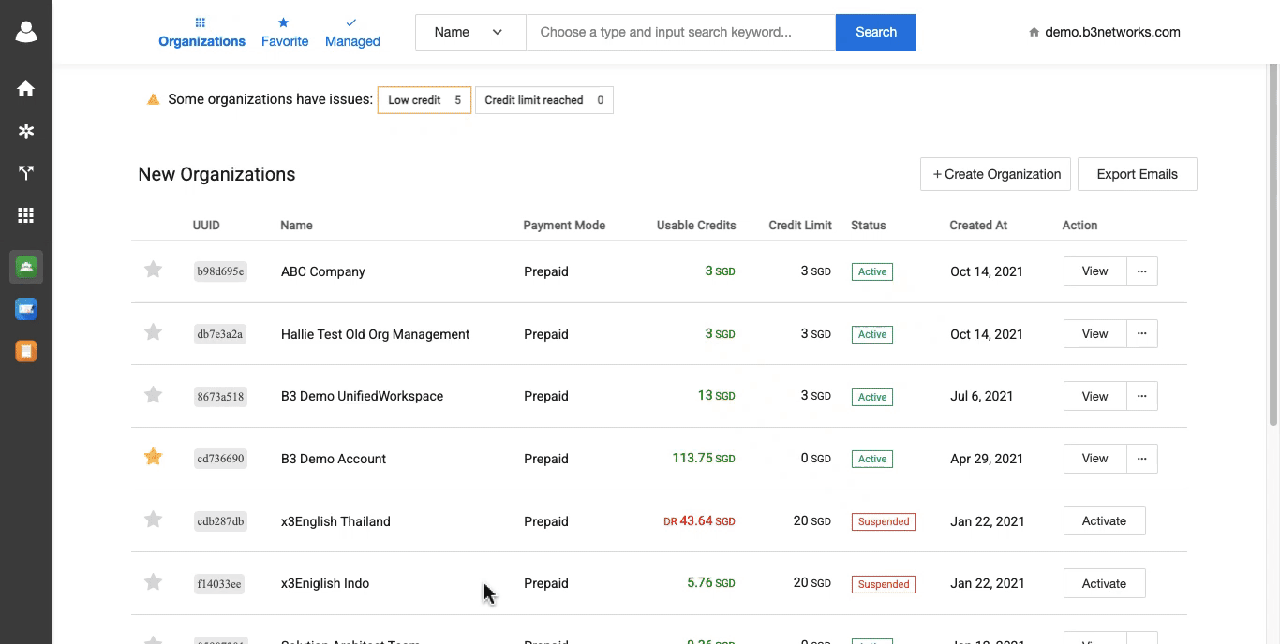View the ABC Company organization

click(1095, 271)
